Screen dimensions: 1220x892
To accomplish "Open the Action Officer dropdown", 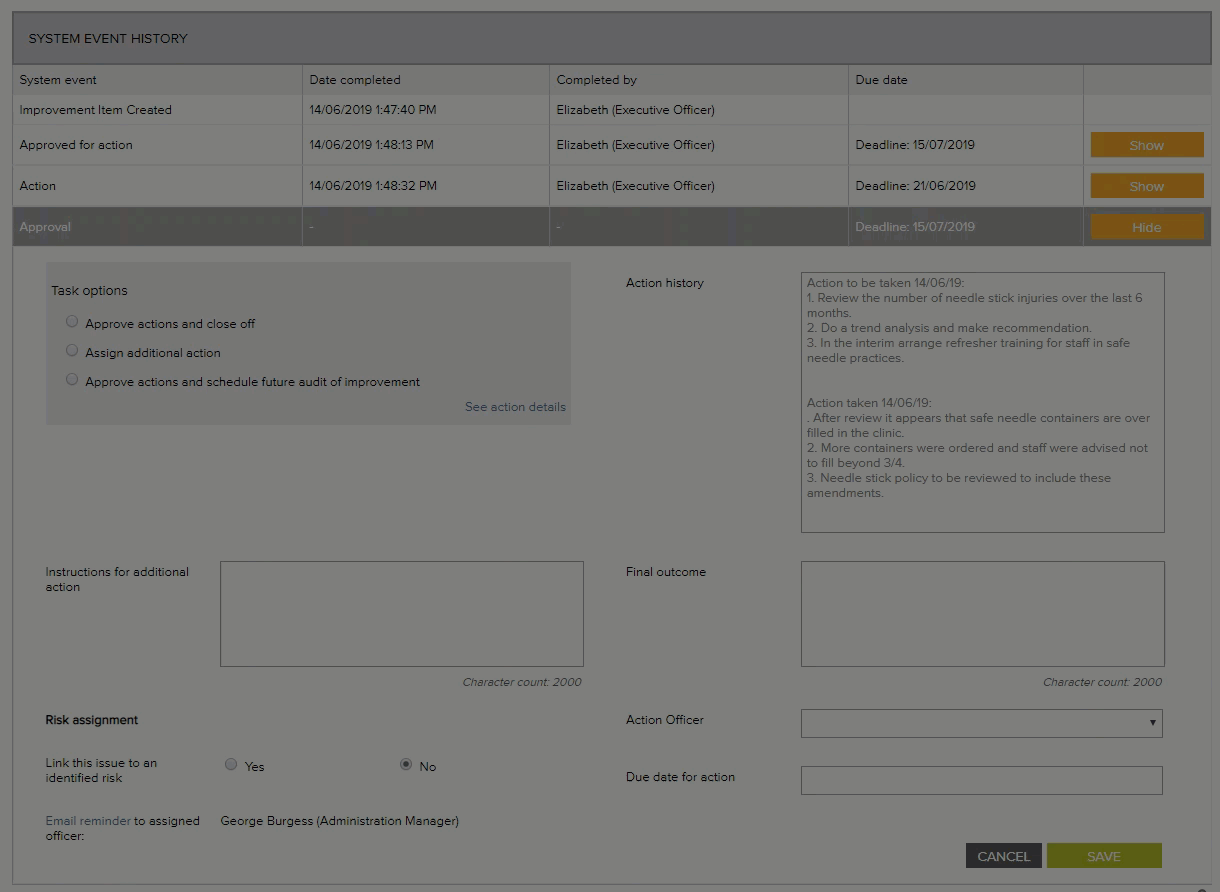I will click(981, 723).
